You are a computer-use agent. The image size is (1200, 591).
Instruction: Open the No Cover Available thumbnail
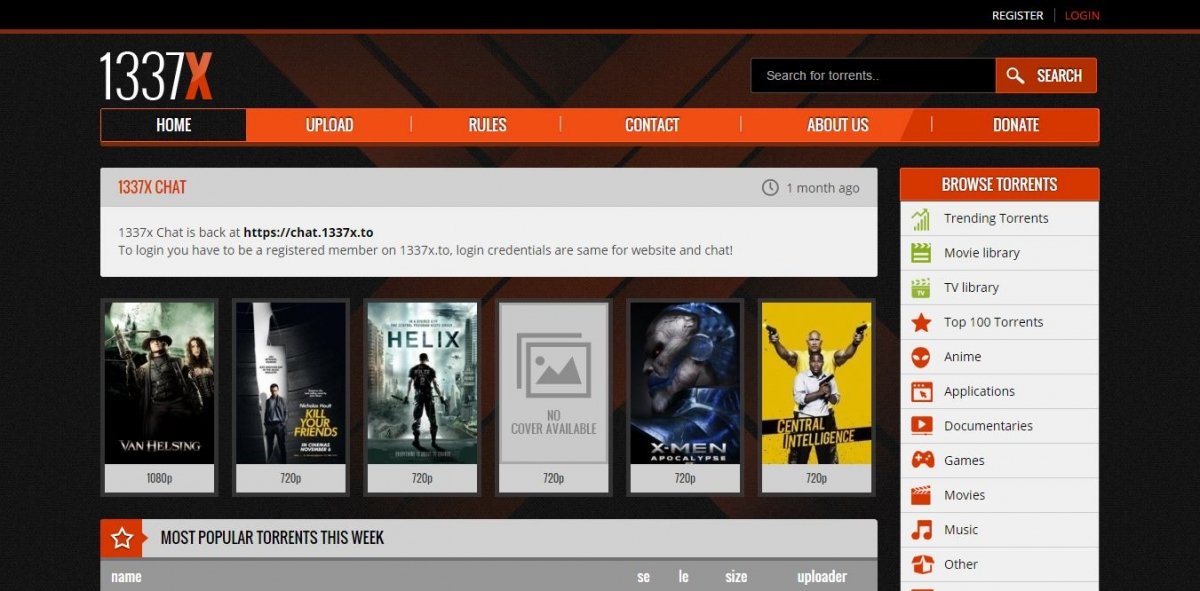(554, 383)
